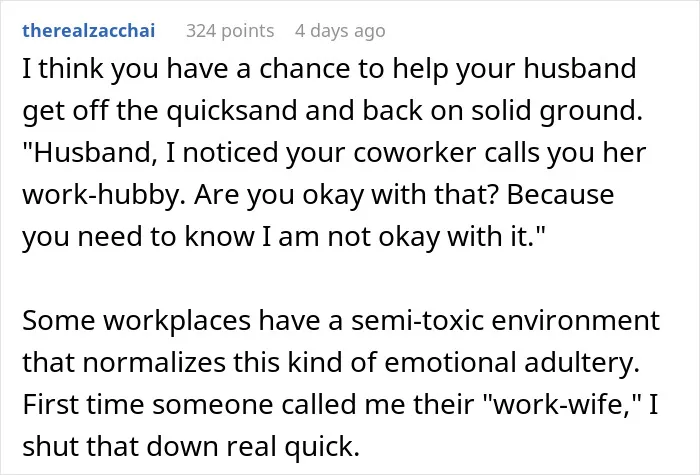The height and width of the screenshot is (475, 700).
Task: Click the '4 days ago' timestamp
Action: (x=340, y=31)
